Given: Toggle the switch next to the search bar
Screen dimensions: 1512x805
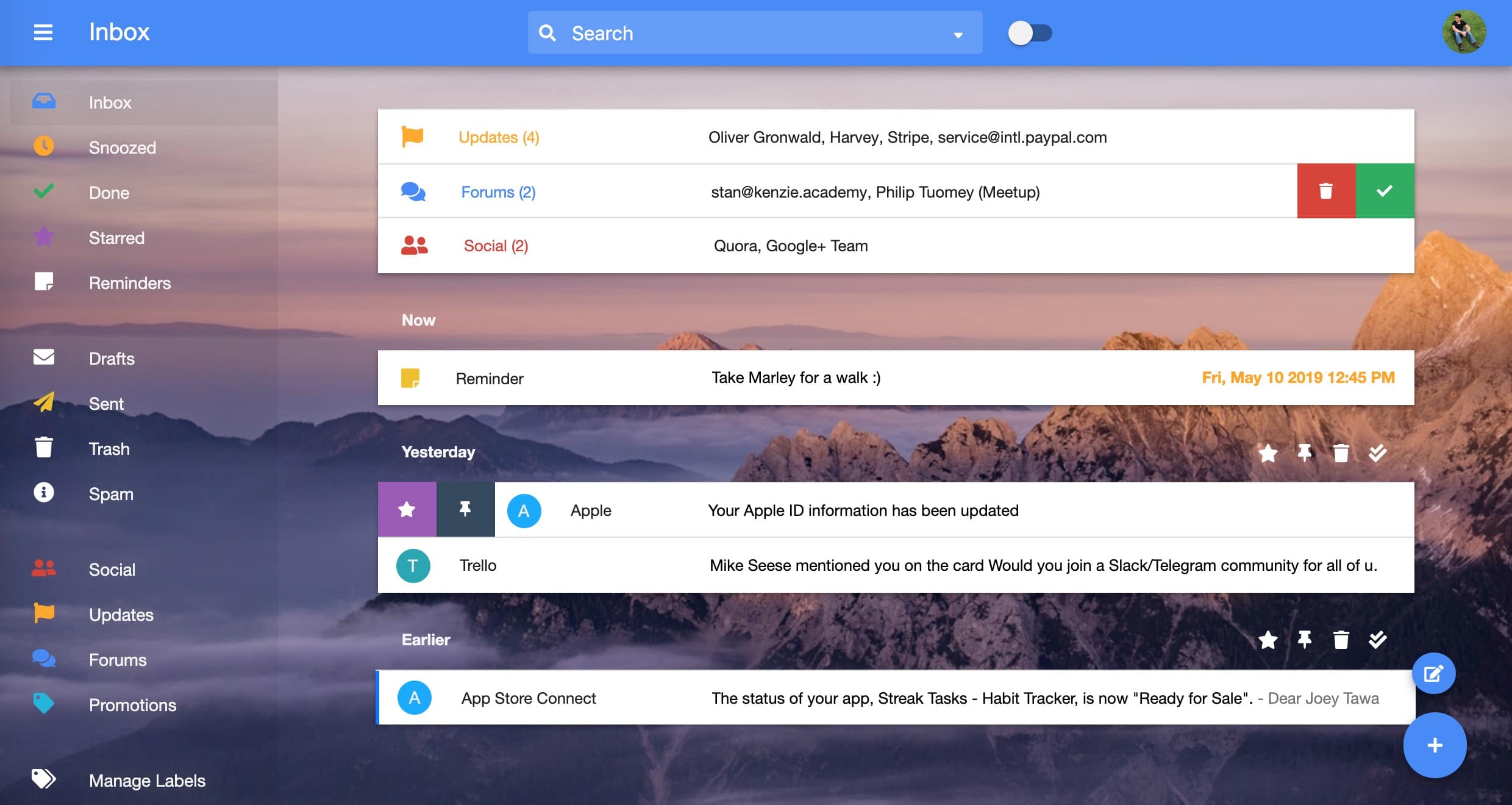Looking at the screenshot, I should [x=1030, y=33].
